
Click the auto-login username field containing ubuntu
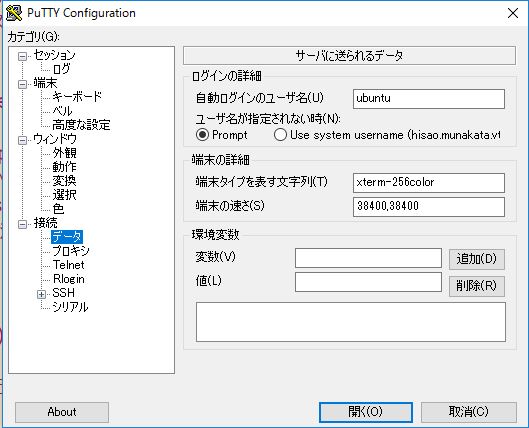click(429, 99)
